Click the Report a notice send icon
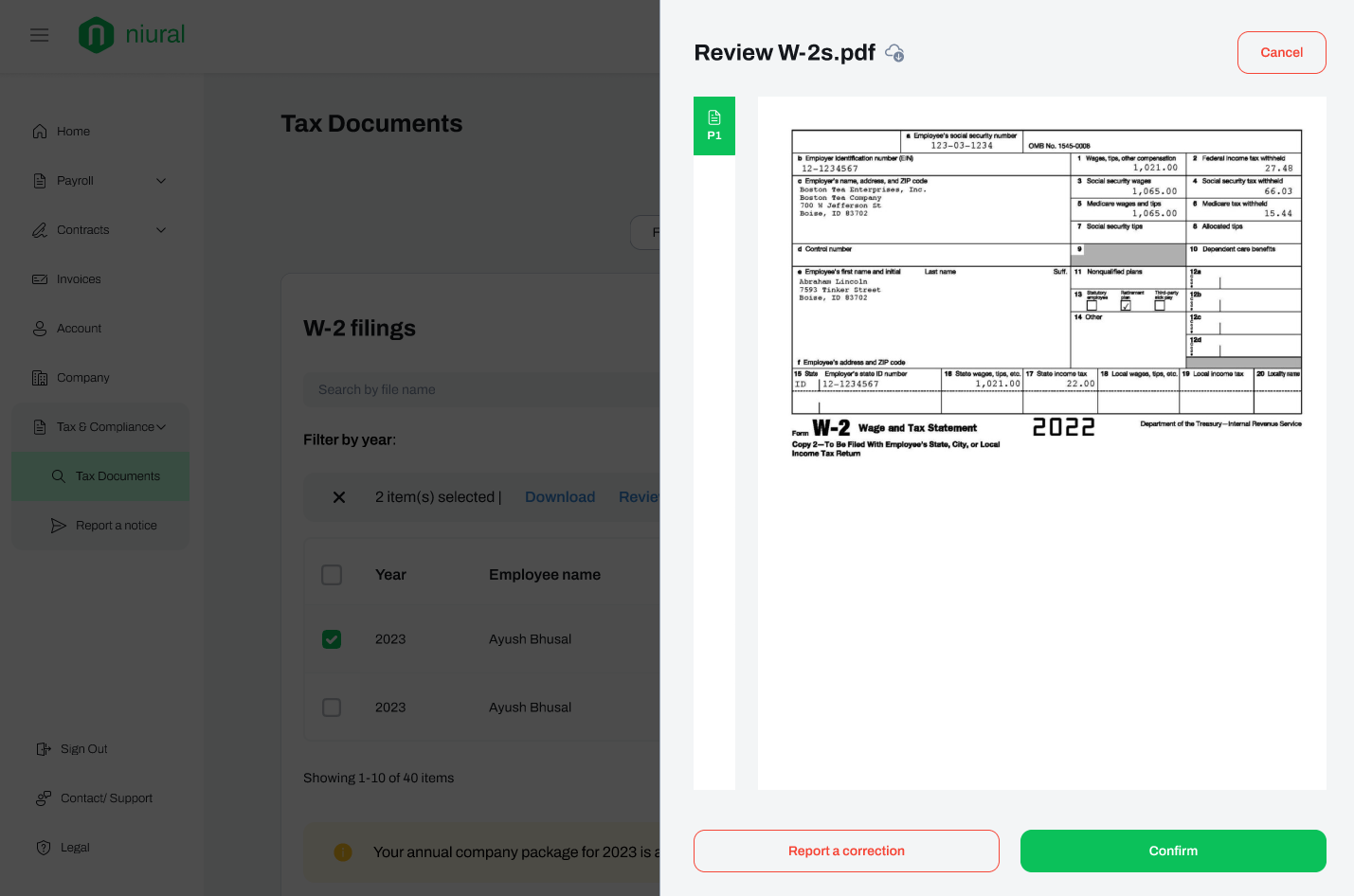The width and height of the screenshot is (1354, 896). pyautogui.click(x=59, y=526)
